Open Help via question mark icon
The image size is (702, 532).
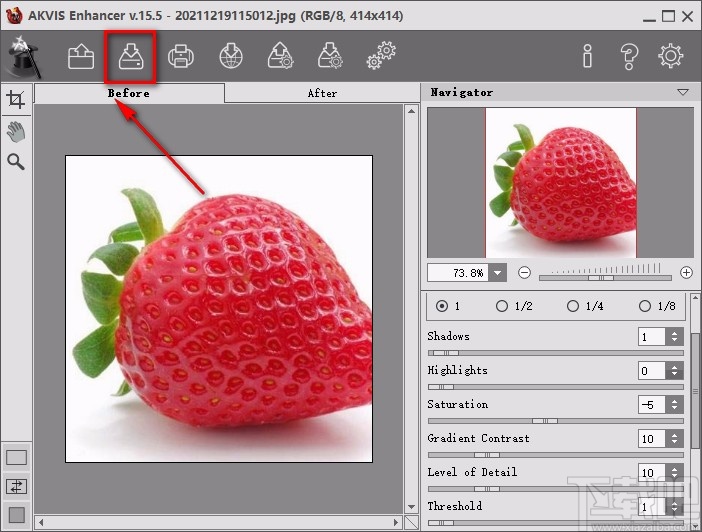click(x=629, y=56)
